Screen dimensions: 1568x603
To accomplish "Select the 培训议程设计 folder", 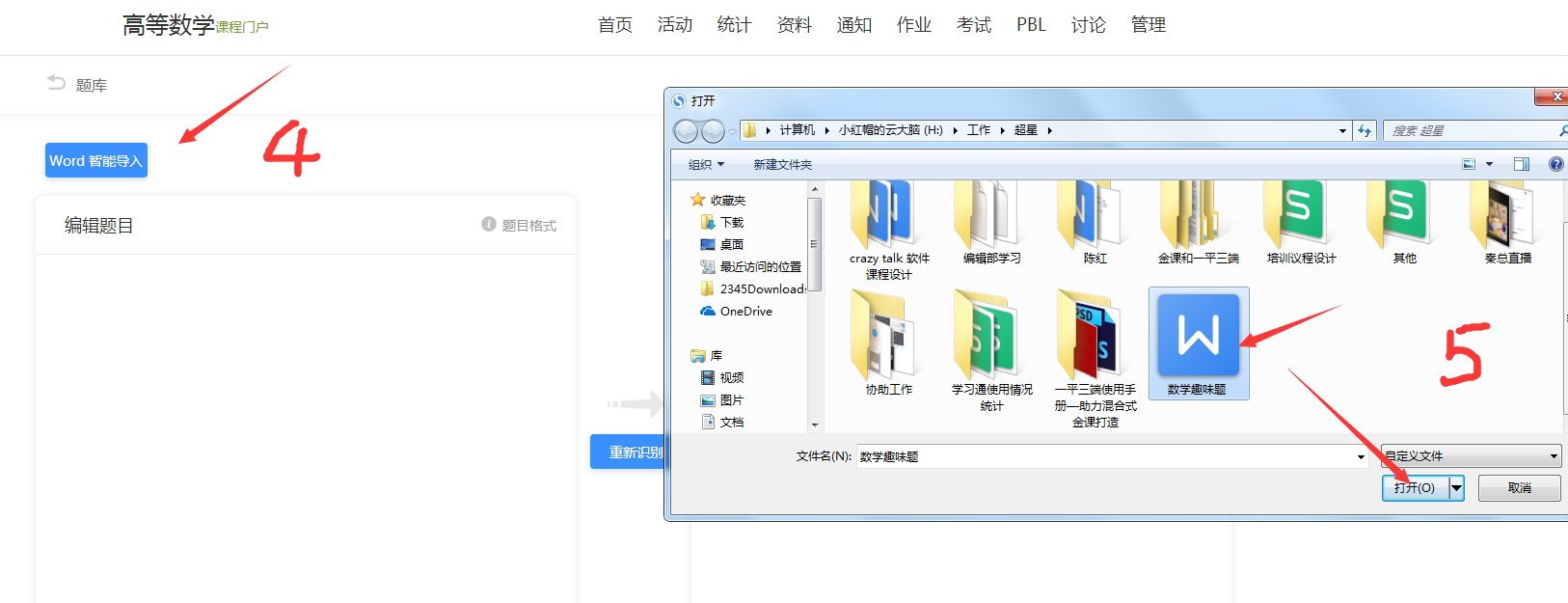I will click(1301, 222).
